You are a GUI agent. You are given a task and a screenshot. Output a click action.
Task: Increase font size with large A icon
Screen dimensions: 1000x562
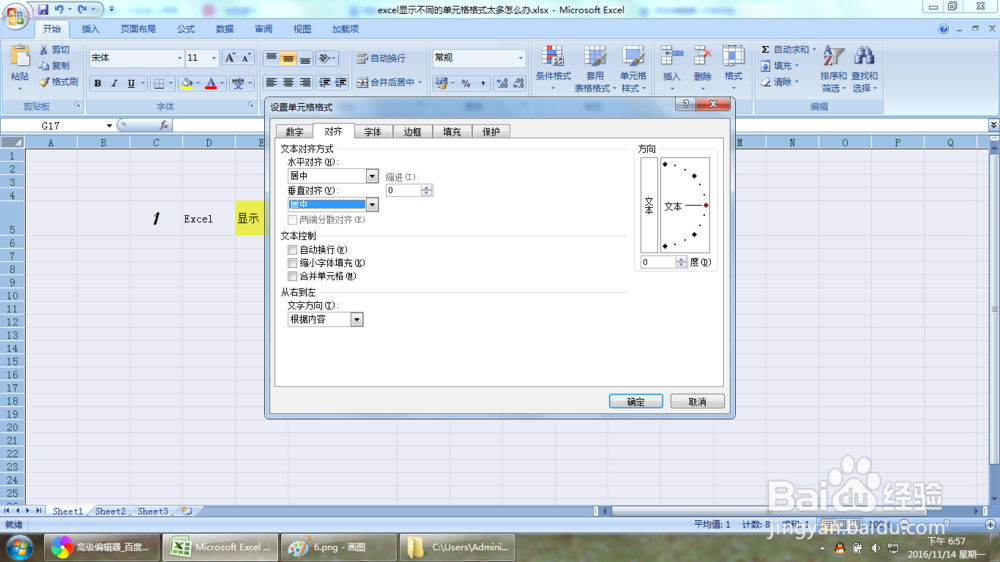[x=230, y=58]
